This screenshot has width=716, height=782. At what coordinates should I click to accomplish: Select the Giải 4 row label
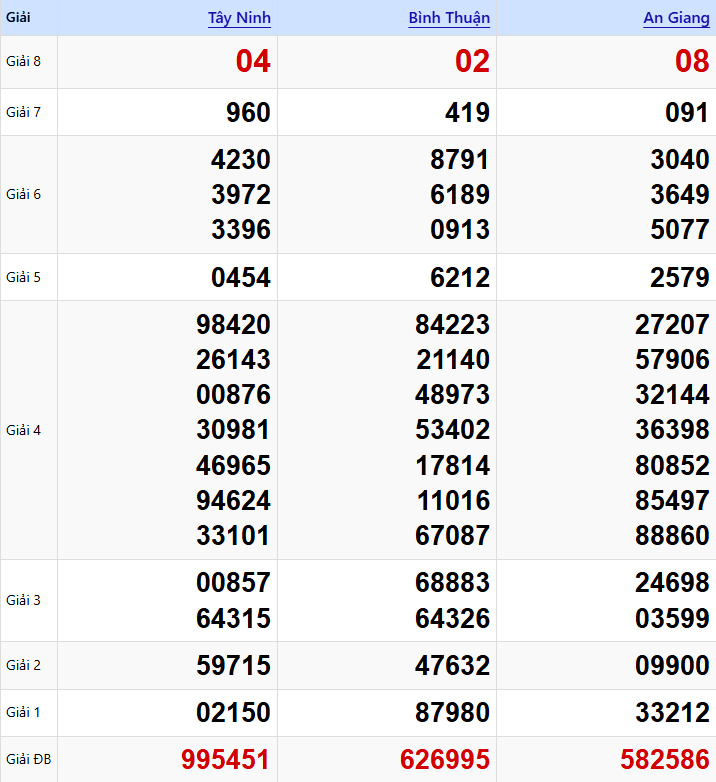coord(24,430)
